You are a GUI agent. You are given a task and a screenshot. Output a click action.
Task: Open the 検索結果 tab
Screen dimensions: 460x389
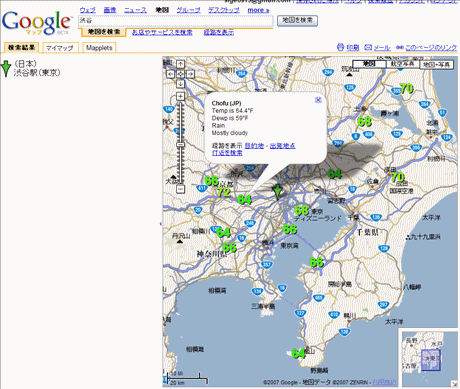(x=21, y=48)
